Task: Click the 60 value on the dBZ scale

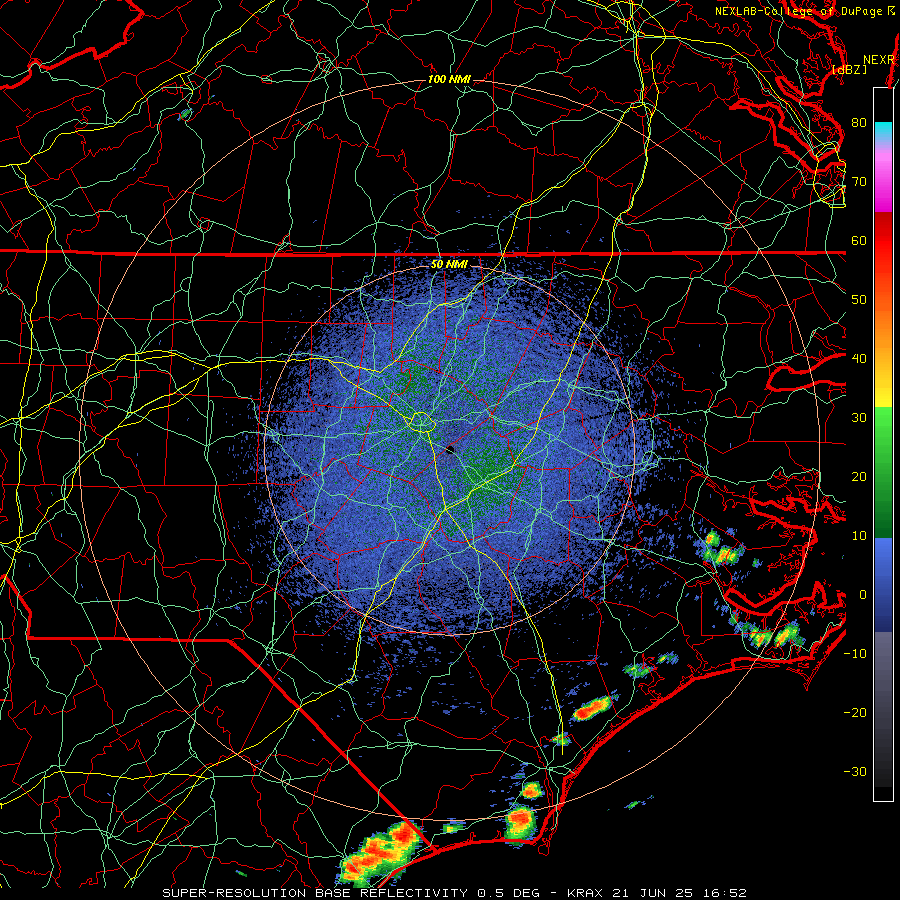Action: coord(859,240)
